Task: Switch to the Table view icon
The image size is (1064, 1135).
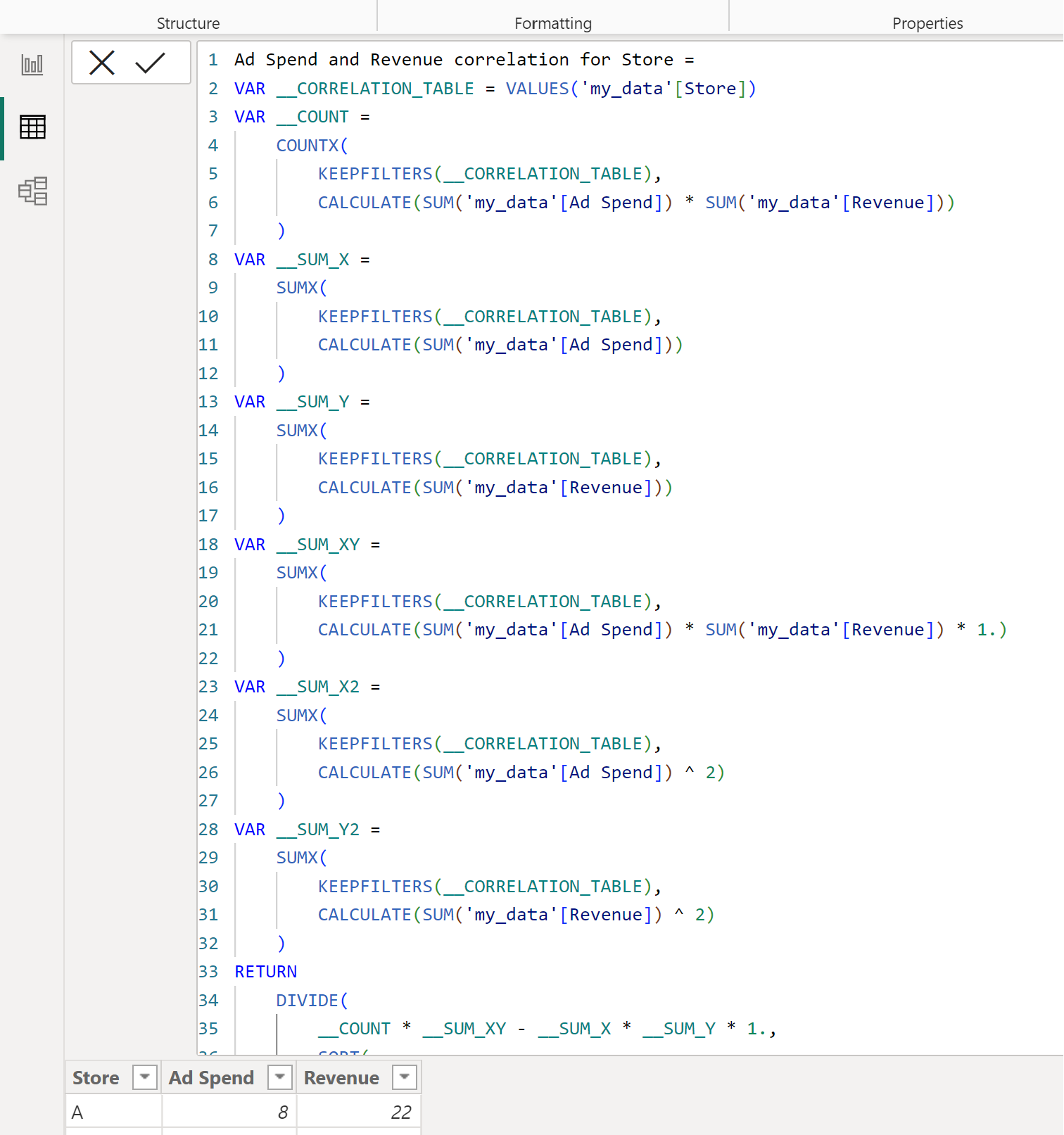Action: [32, 127]
